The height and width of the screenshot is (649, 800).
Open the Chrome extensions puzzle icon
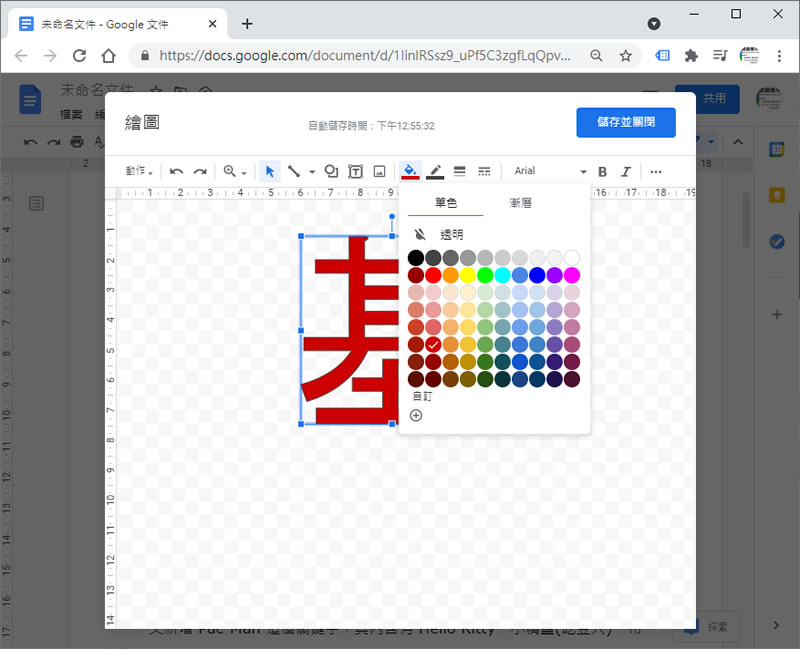click(691, 55)
